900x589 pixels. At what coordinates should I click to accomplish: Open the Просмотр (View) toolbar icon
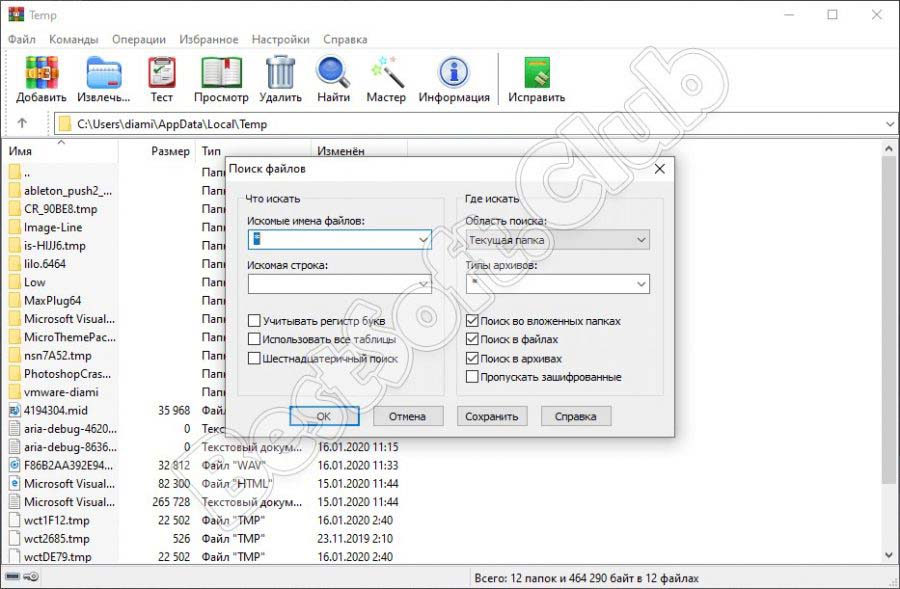pyautogui.click(x=221, y=72)
